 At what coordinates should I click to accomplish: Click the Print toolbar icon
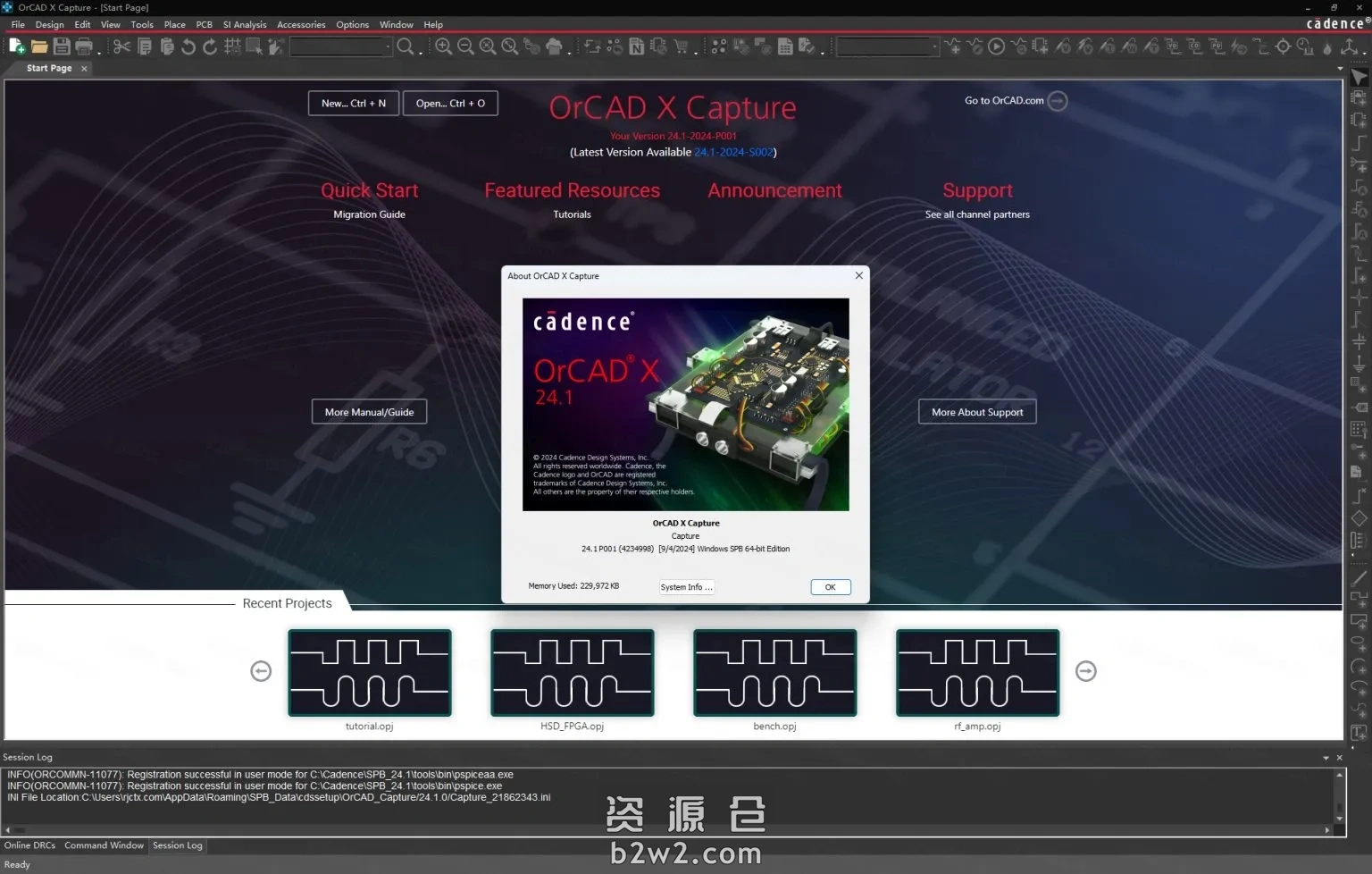click(84, 46)
